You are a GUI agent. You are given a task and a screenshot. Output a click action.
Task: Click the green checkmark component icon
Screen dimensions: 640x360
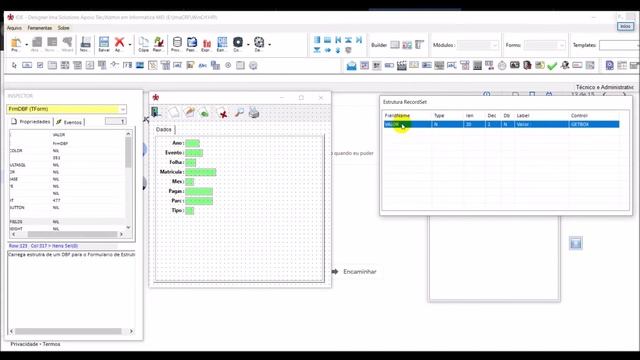coord(552,65)
